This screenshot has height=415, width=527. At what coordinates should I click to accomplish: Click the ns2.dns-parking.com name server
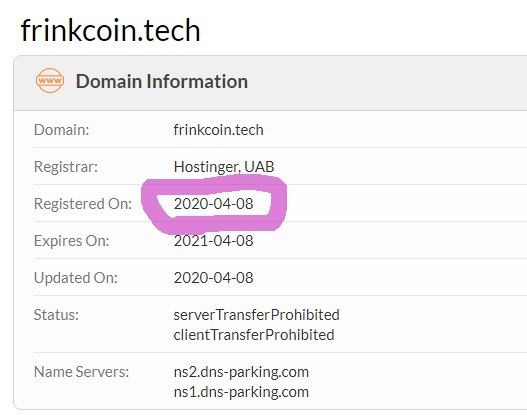point(241,372)
